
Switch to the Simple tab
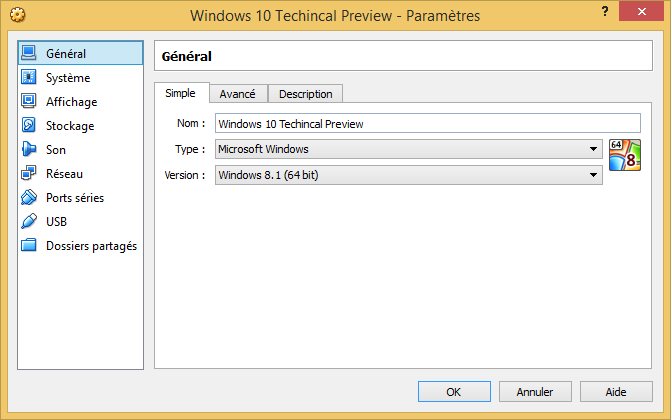pos(181,93)
